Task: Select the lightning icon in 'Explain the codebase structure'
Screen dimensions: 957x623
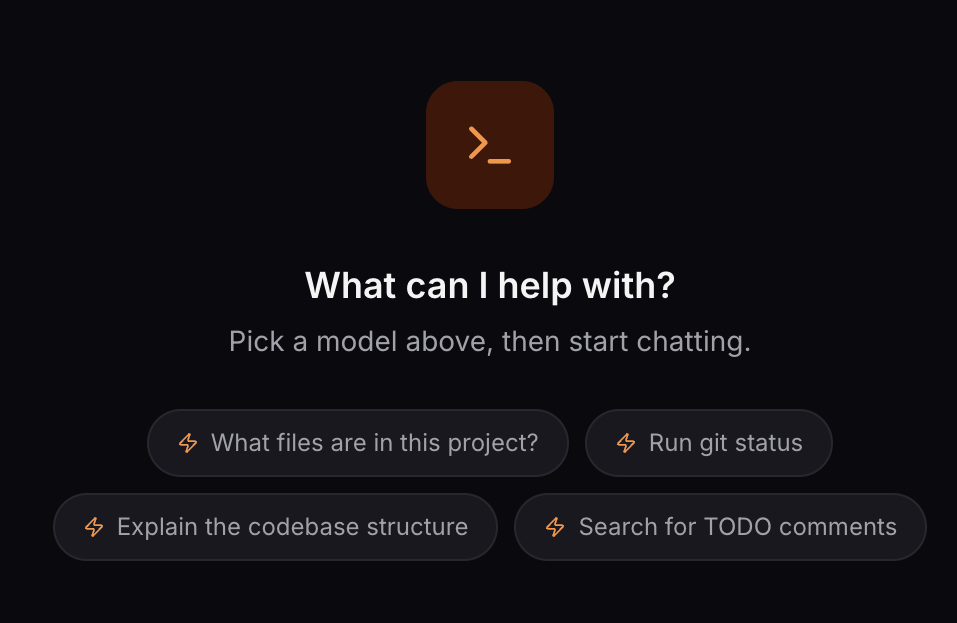Action: pyautogui.click(x=93, y=527)
